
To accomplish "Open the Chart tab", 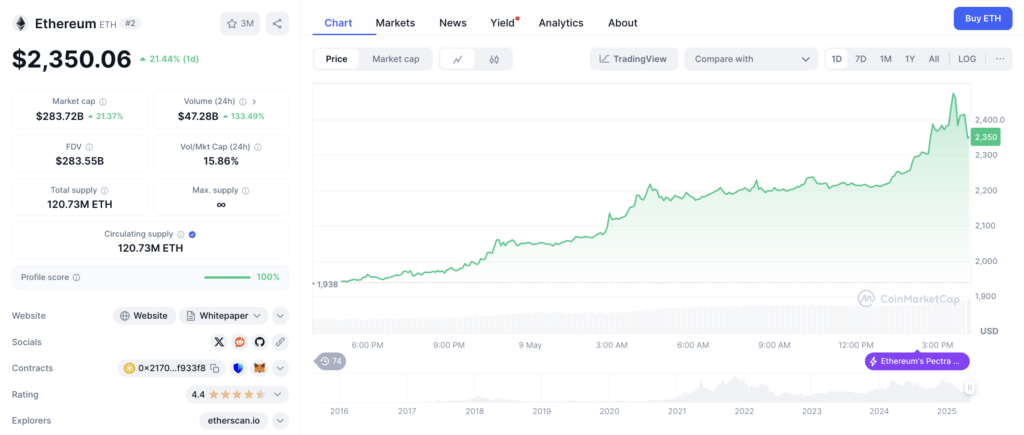I will click(338, 23).
